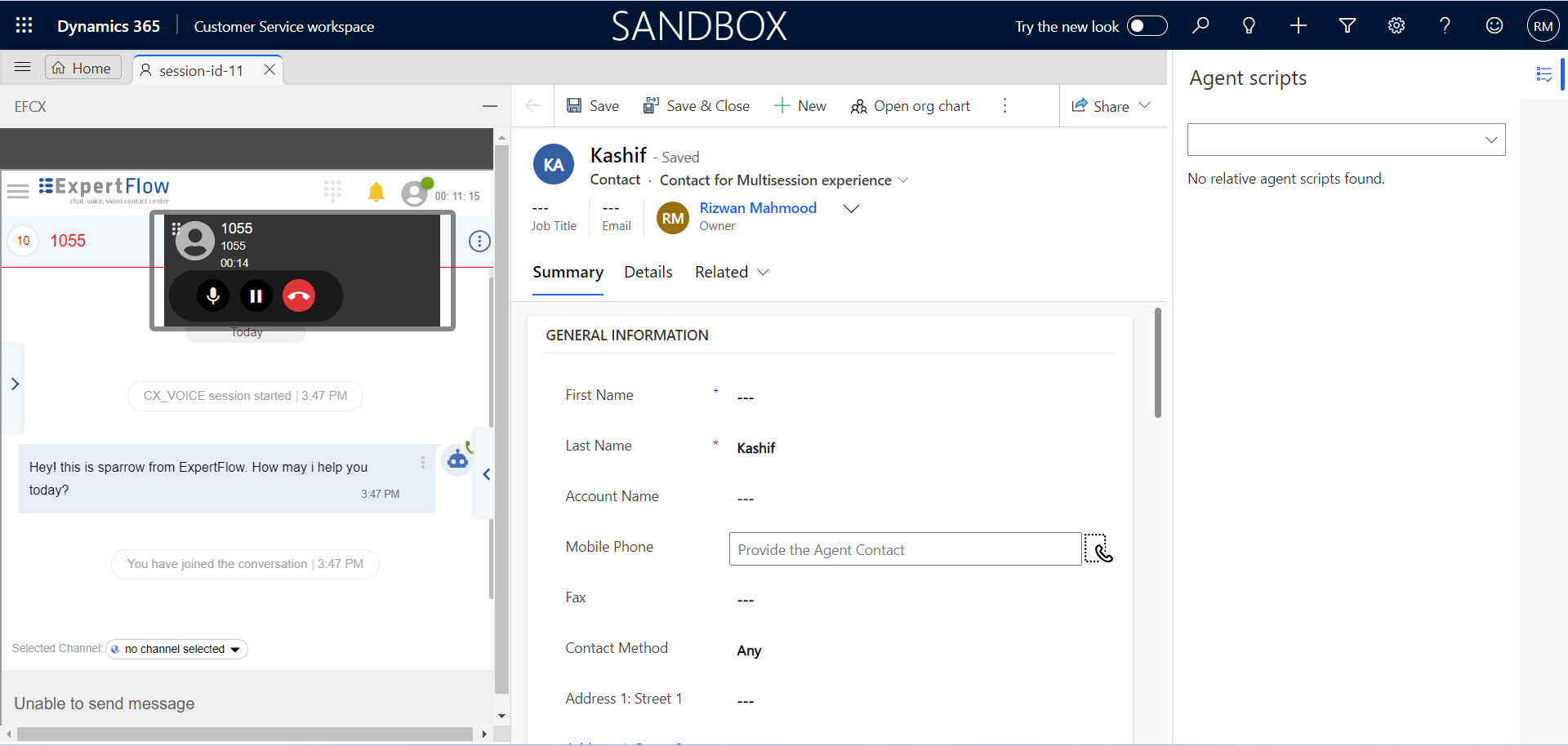Image resolution: width=1568 pixels, height=746 pixels.
Task: Mute the call with microphone button
Action: 213,295
